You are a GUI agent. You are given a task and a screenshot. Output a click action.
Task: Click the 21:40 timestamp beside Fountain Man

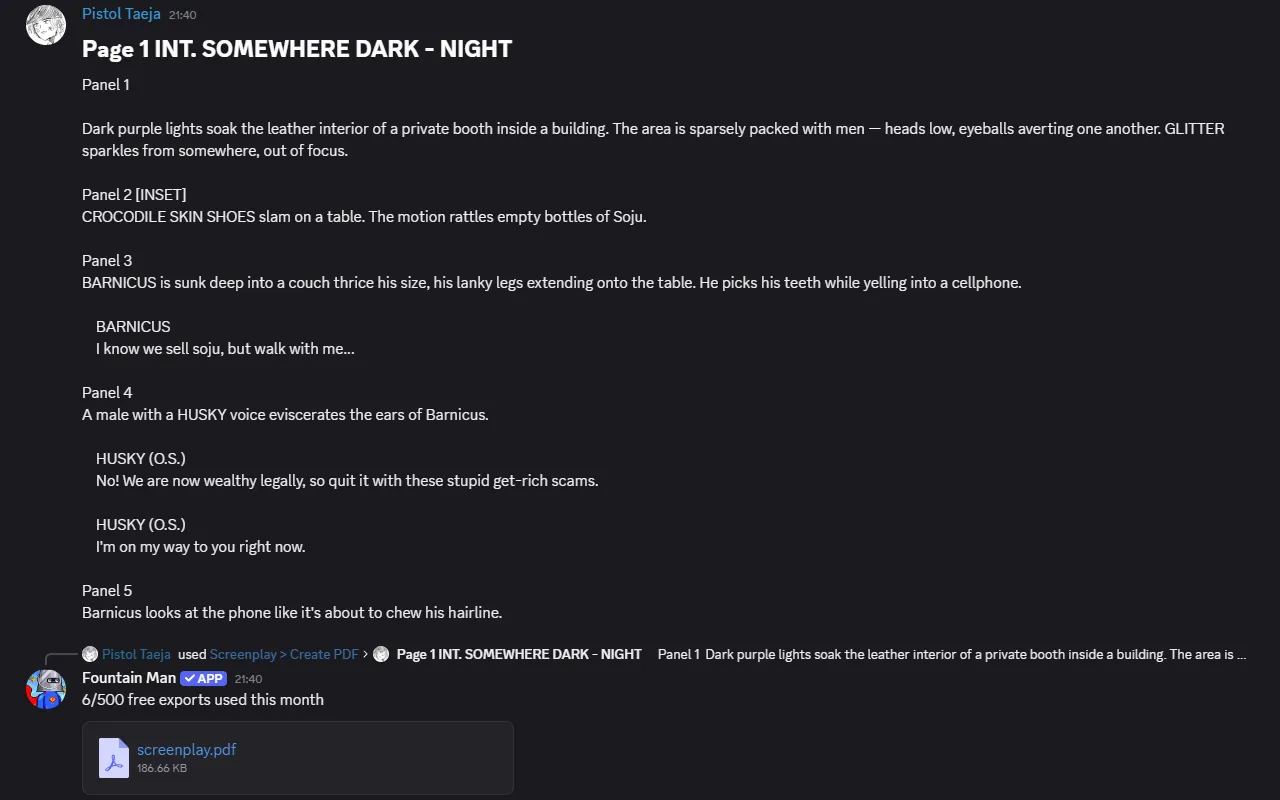coord(249,679)
